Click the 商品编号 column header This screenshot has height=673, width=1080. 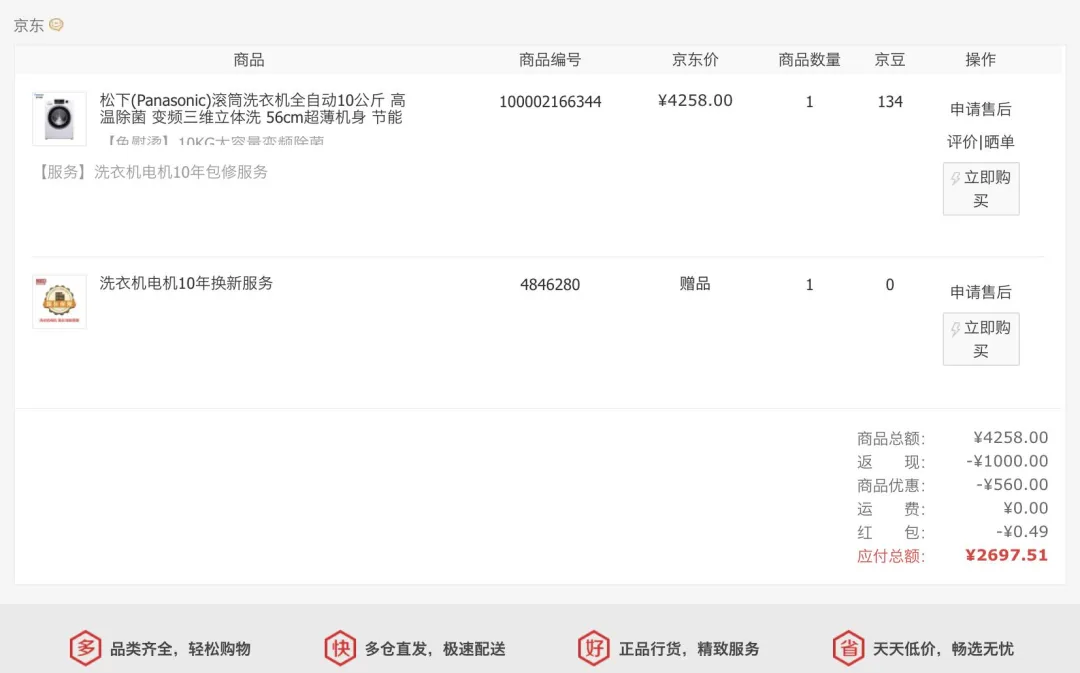coord(550,60)
